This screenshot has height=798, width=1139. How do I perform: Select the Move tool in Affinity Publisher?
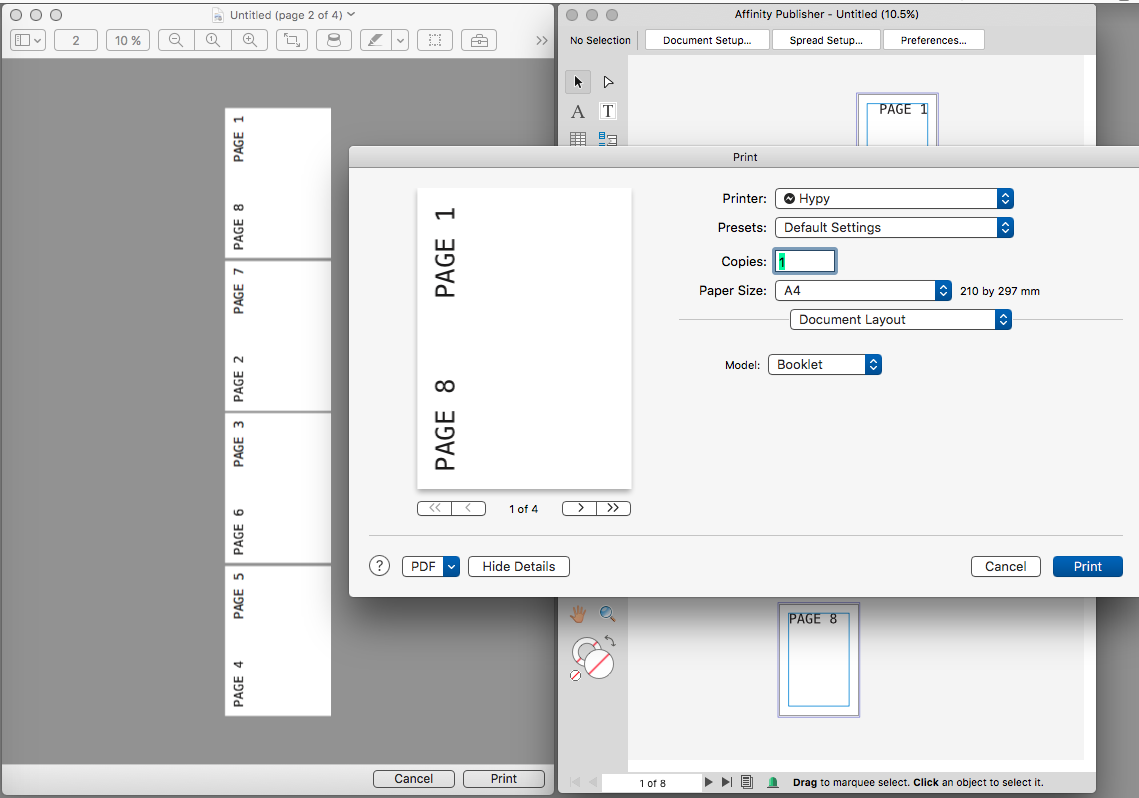click(x=578, y=82)
